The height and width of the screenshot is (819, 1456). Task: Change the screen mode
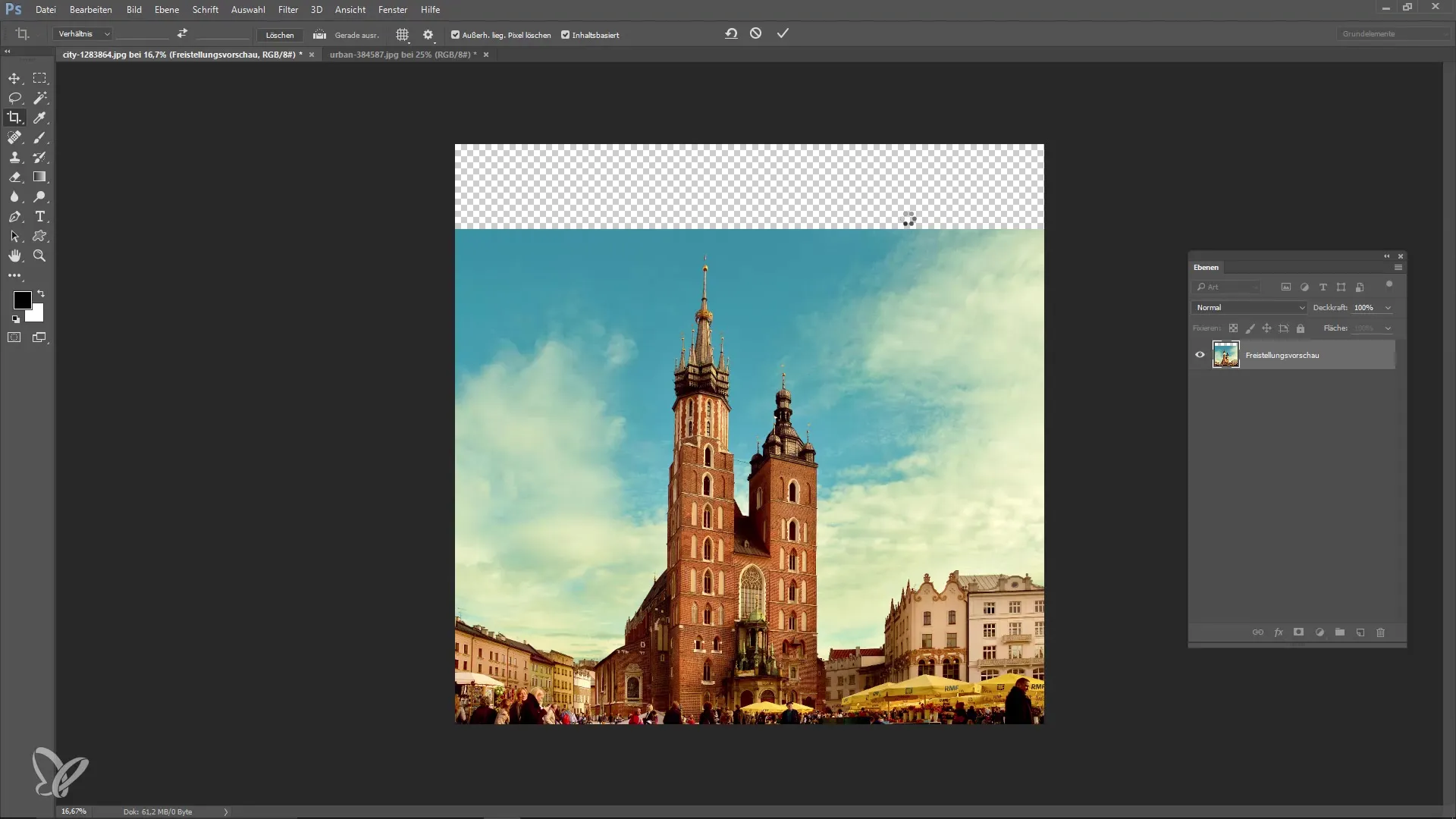39,337
